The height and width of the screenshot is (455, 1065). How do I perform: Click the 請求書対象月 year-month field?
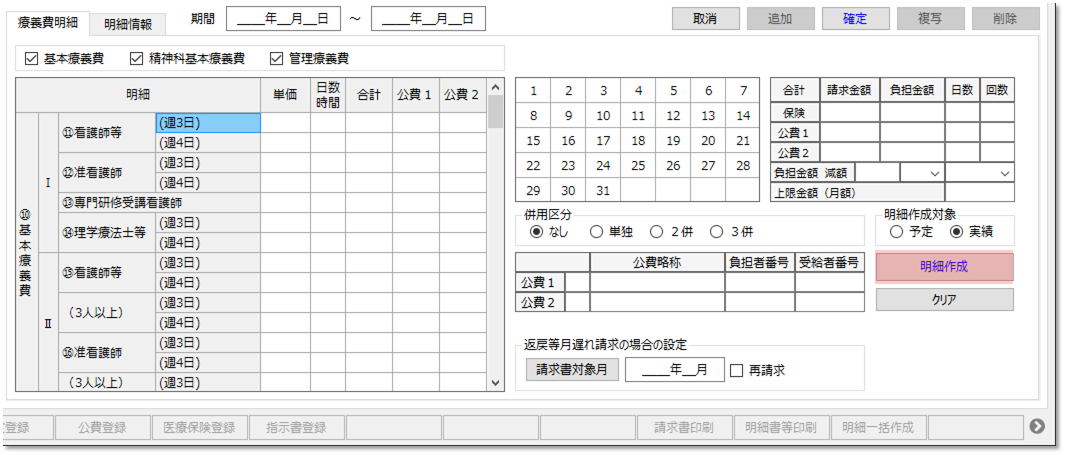674,370
